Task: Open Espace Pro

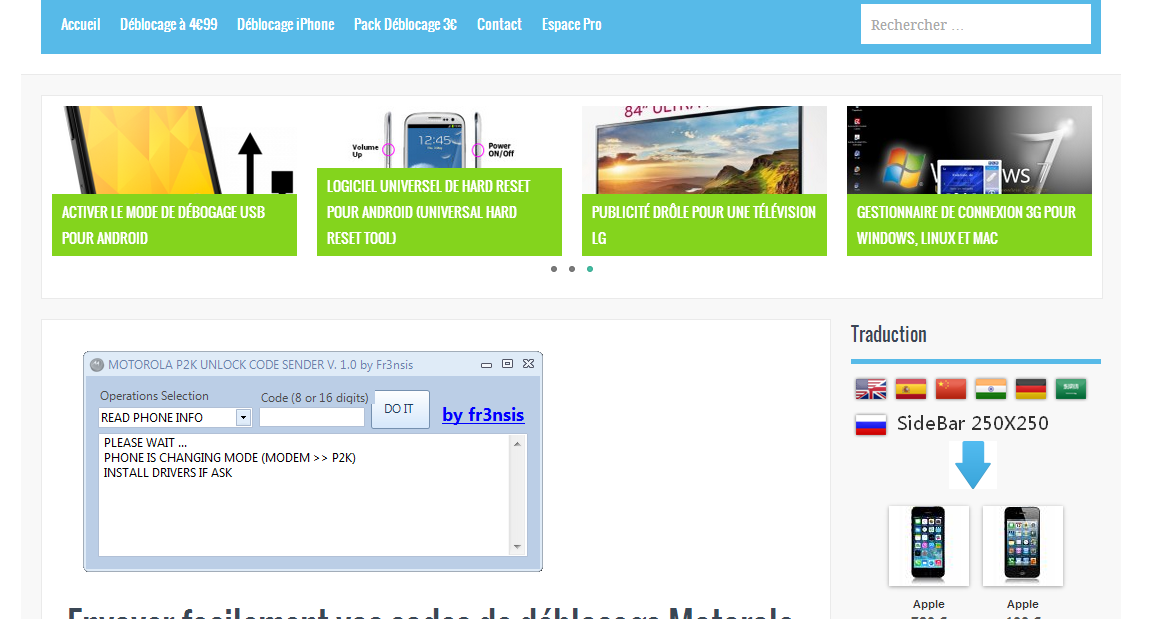Action: pyautogui.click(x=571, y=25)
